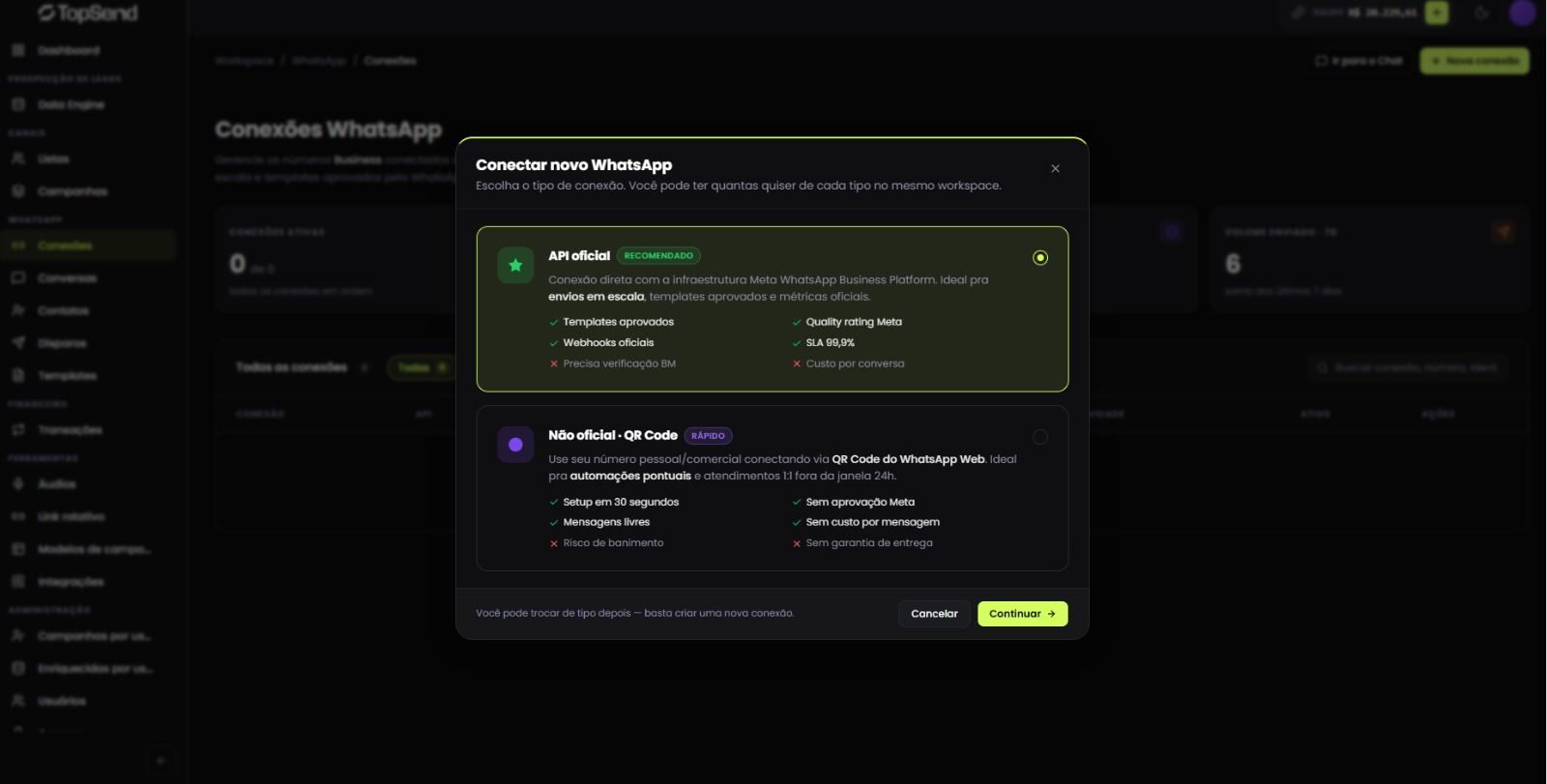Select the Não oficial QR Code radio button

(1040, 437)
